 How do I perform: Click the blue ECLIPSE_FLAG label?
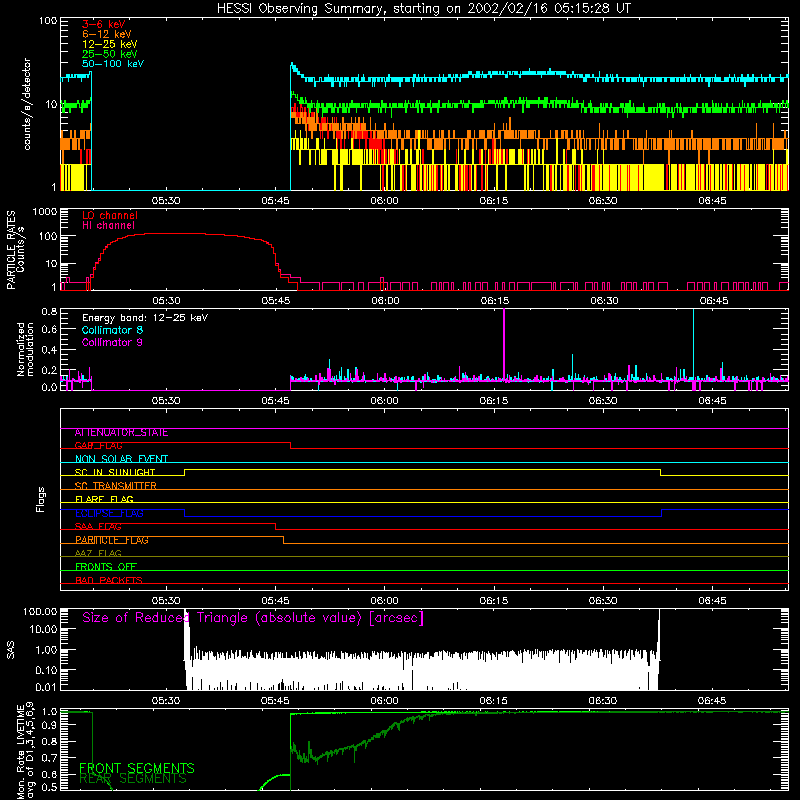[x=109, y=513]
